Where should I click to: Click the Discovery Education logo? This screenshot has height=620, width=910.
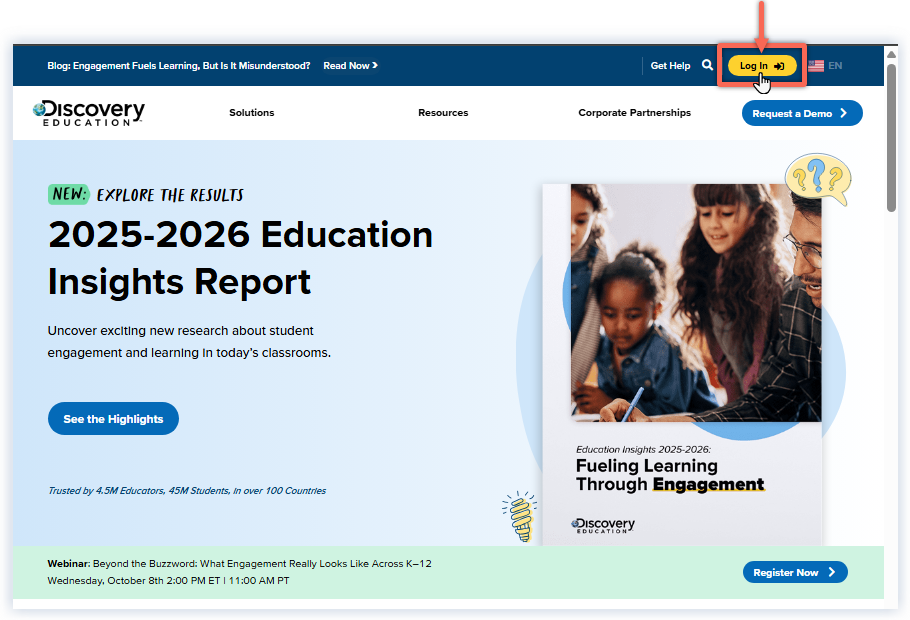coord(88,112)
